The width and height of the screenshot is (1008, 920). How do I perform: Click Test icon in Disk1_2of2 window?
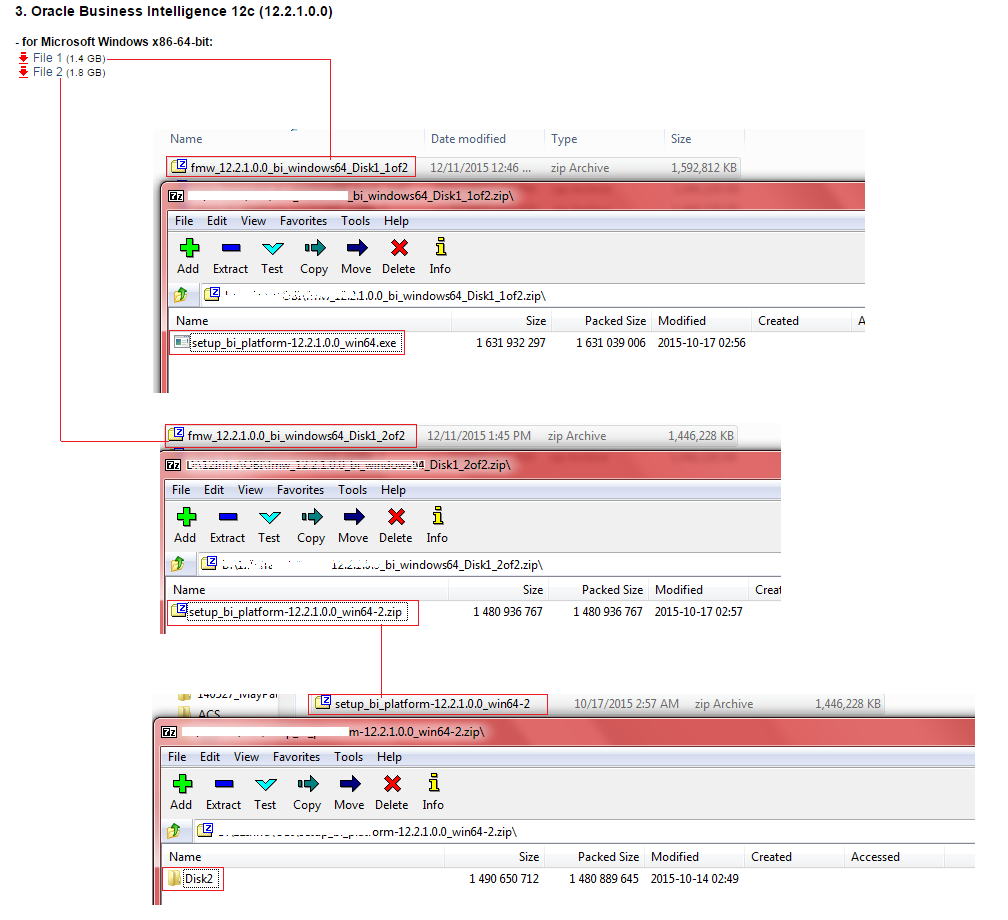click(270, 517)
